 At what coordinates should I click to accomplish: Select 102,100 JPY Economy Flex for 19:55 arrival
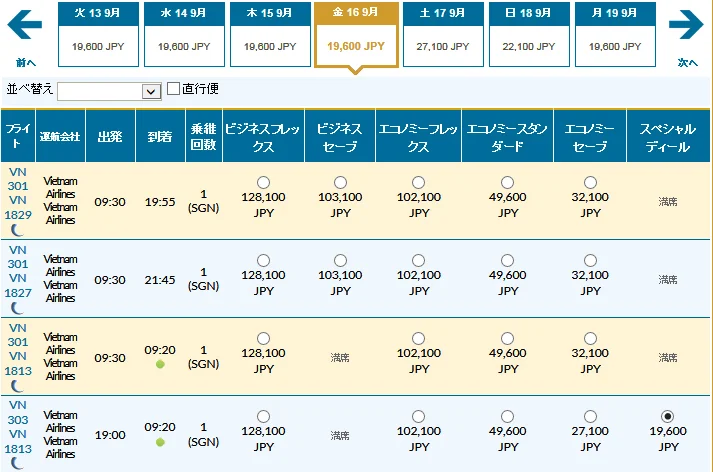pyautogui.click(x=418, y=183)
